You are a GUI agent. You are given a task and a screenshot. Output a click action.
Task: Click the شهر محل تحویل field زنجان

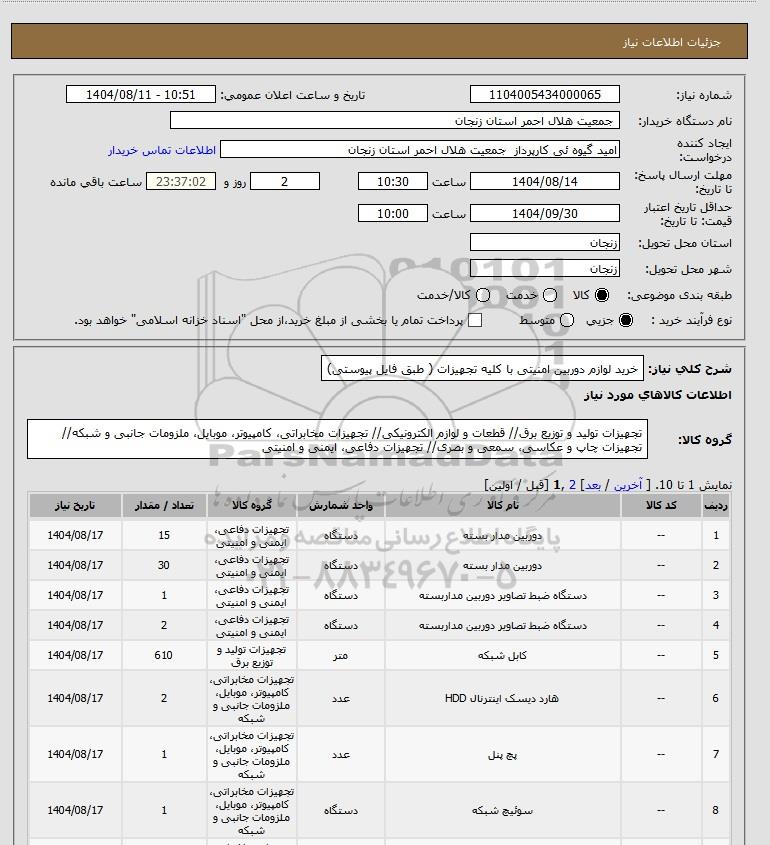(545, 268)
